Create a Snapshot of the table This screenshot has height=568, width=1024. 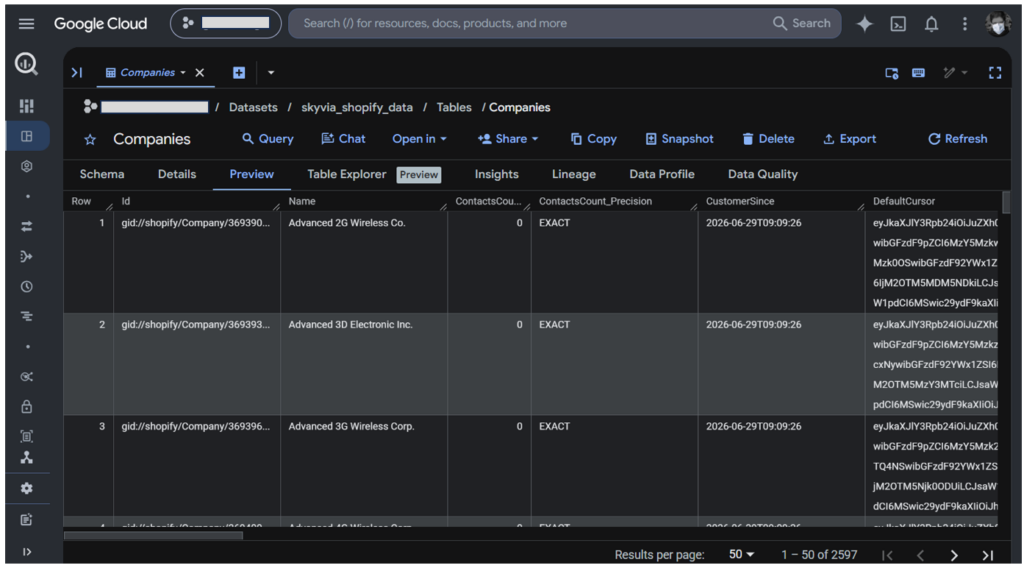680,138
